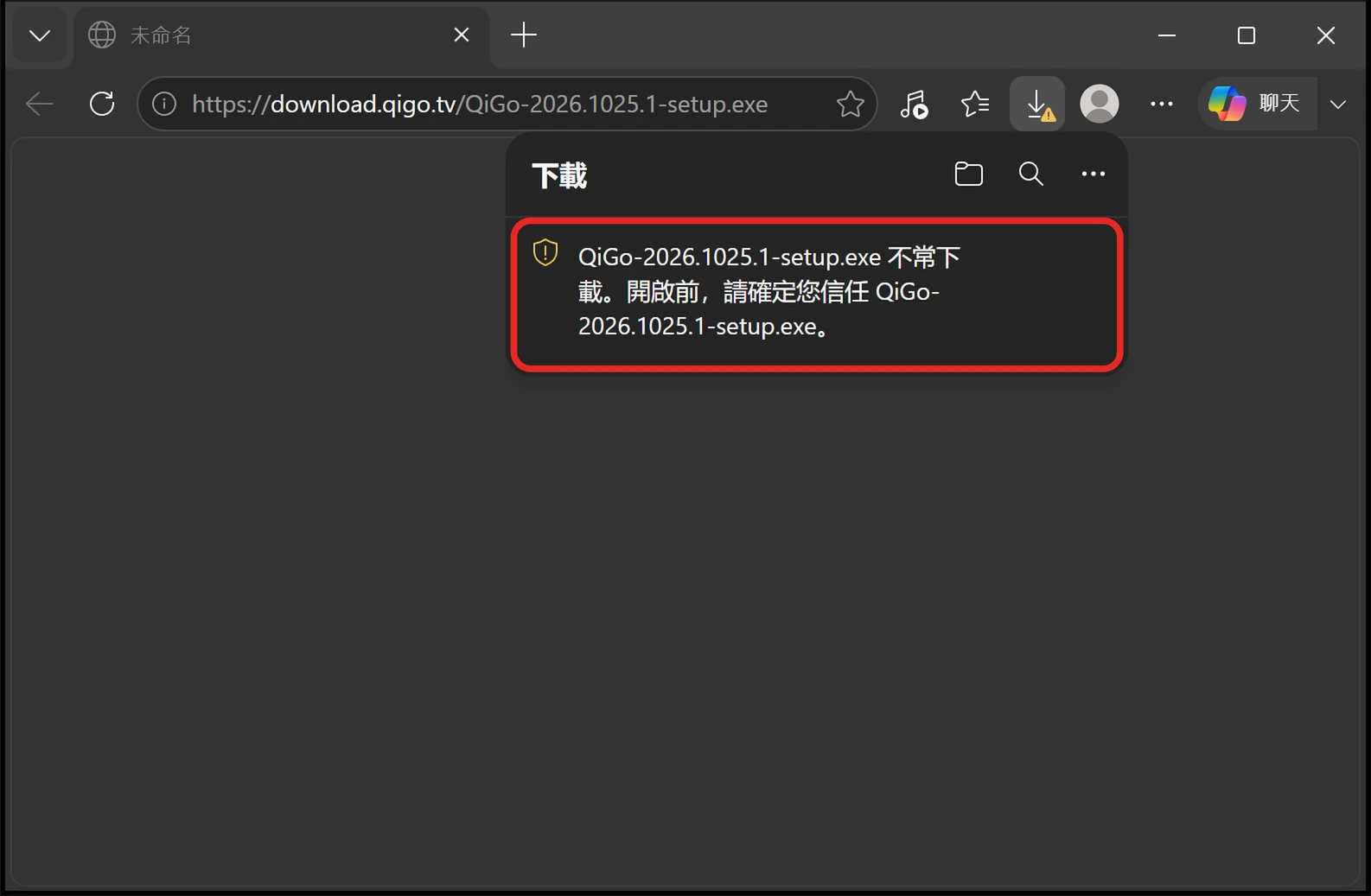Minimize the browser window
Screen dimensions: 1371x896
(1167, 35)
